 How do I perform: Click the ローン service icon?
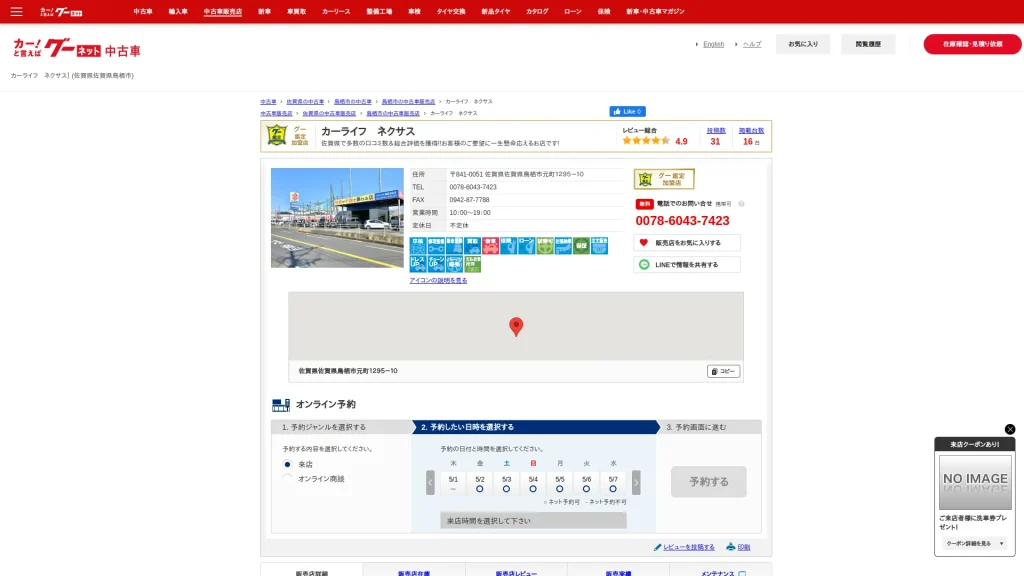(x=526, y=246)
